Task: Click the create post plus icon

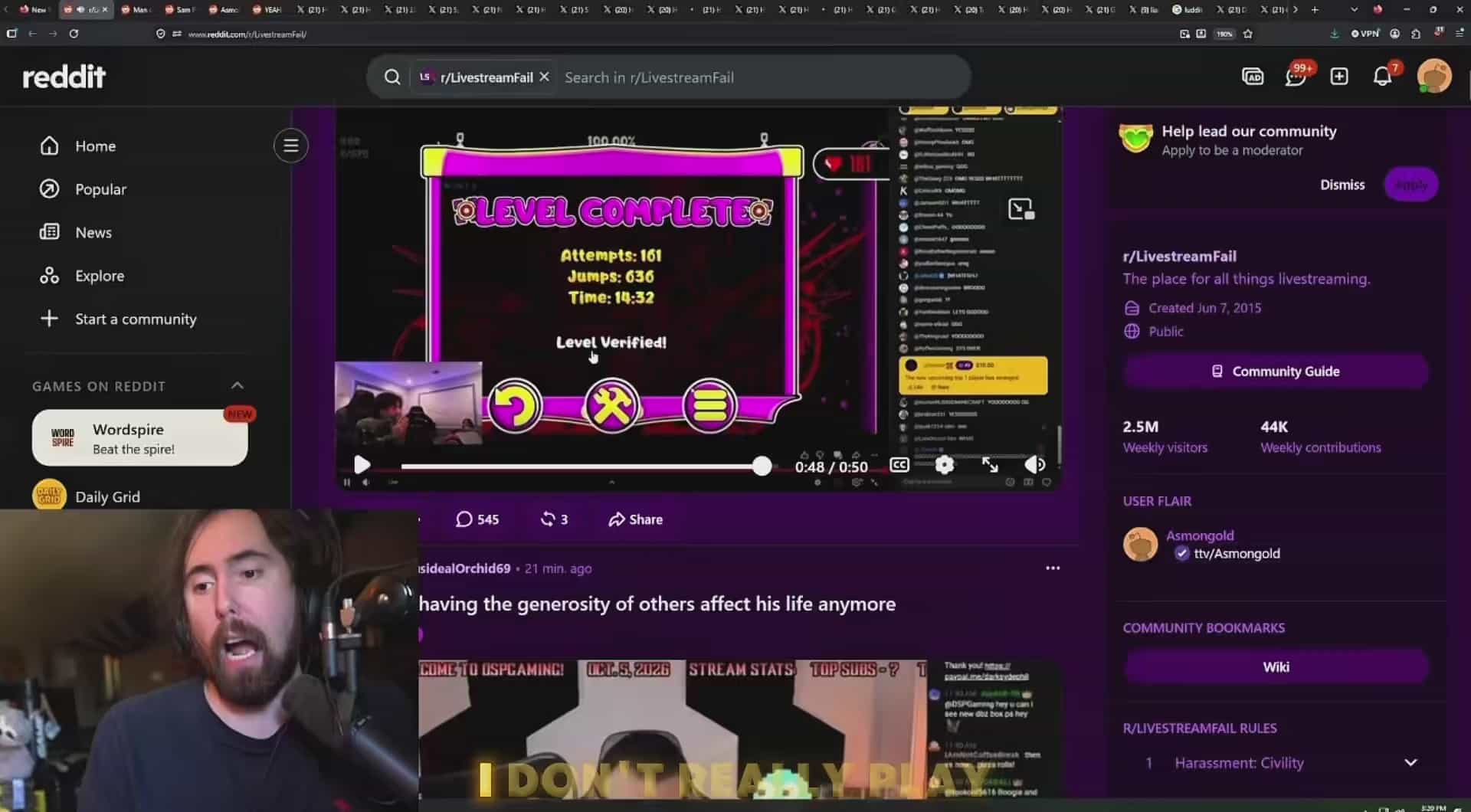Action: point(1339,77)
